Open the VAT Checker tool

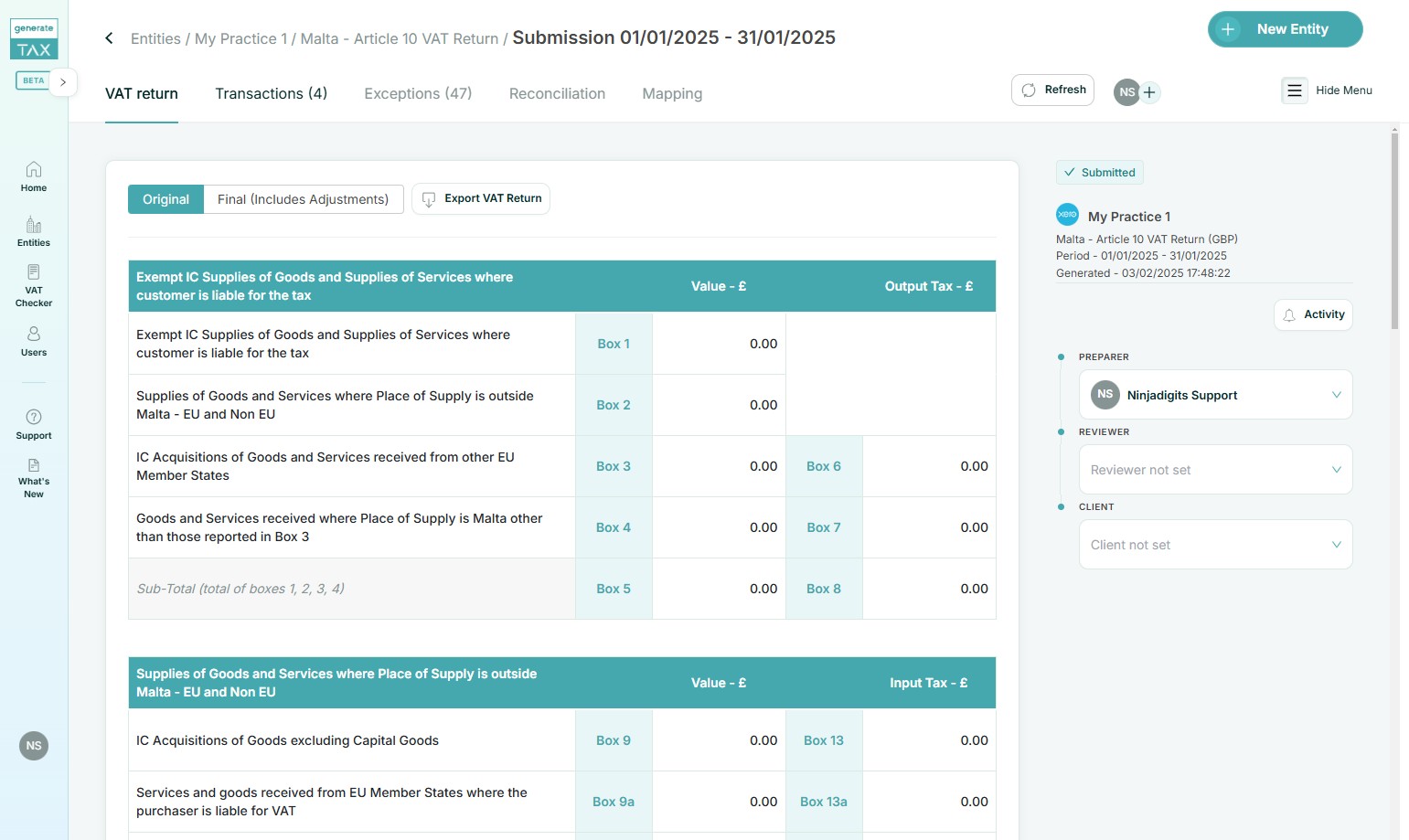[34, 285]
